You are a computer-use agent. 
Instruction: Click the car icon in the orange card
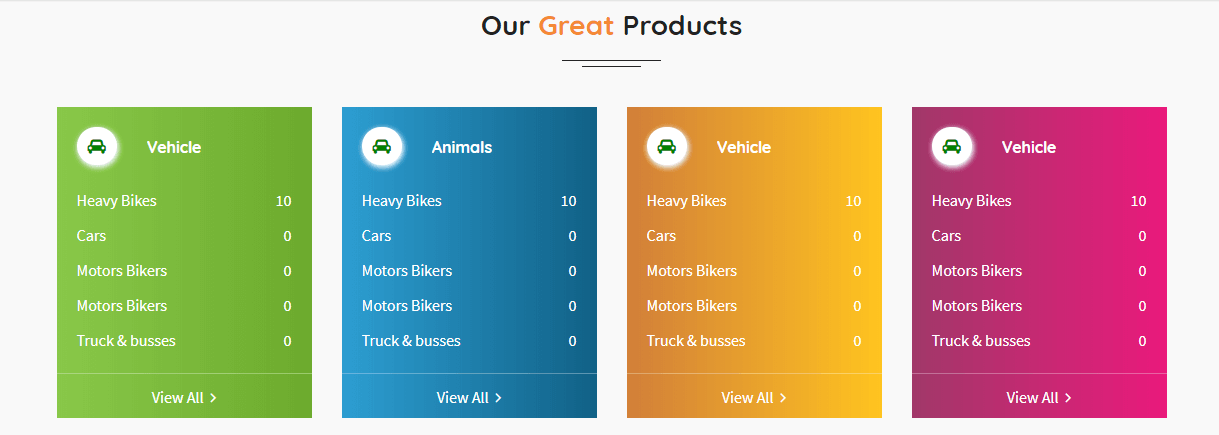pyautogui.click(x=667, y=147)
